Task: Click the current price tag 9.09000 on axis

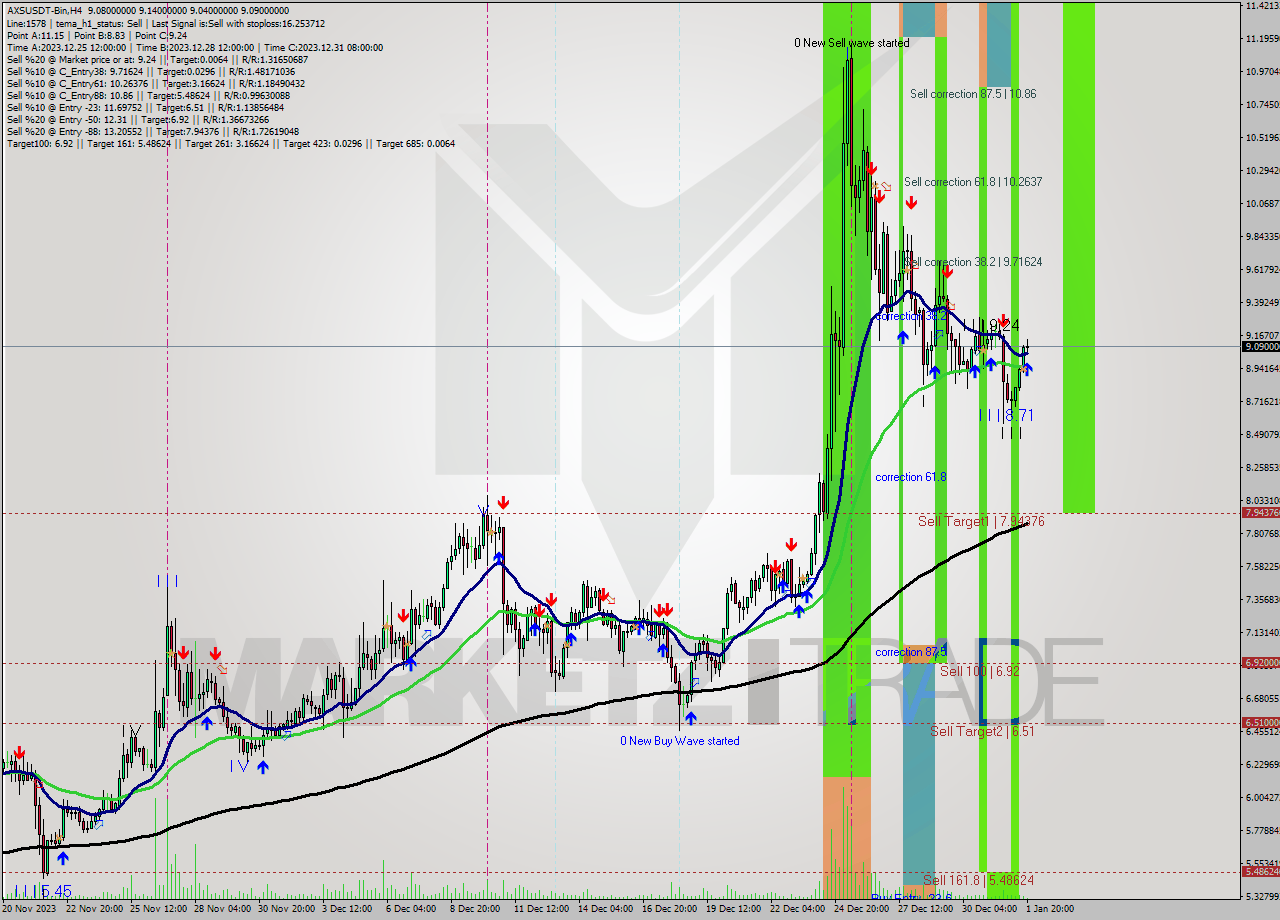Action: (x=1260, y=346)
